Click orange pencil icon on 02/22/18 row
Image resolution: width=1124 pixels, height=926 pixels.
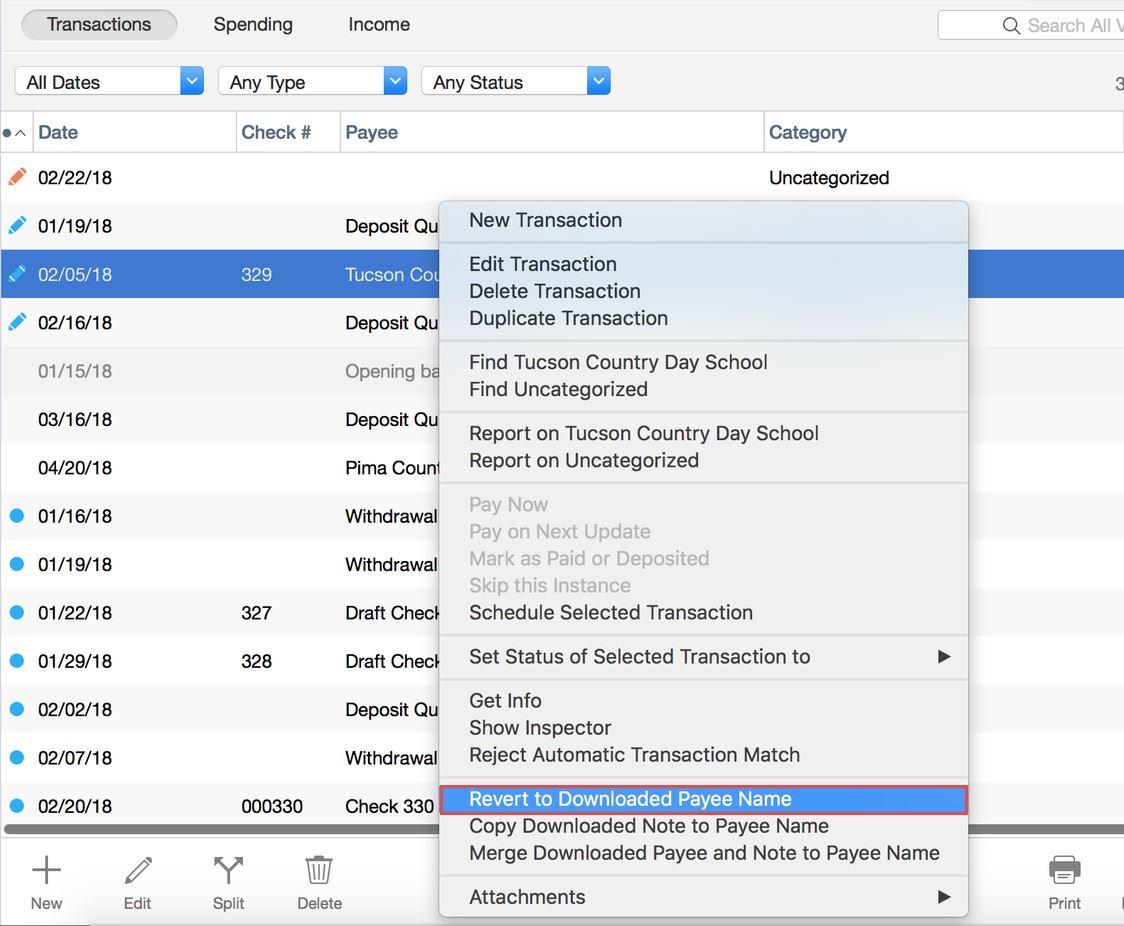[x=17, y=177]
